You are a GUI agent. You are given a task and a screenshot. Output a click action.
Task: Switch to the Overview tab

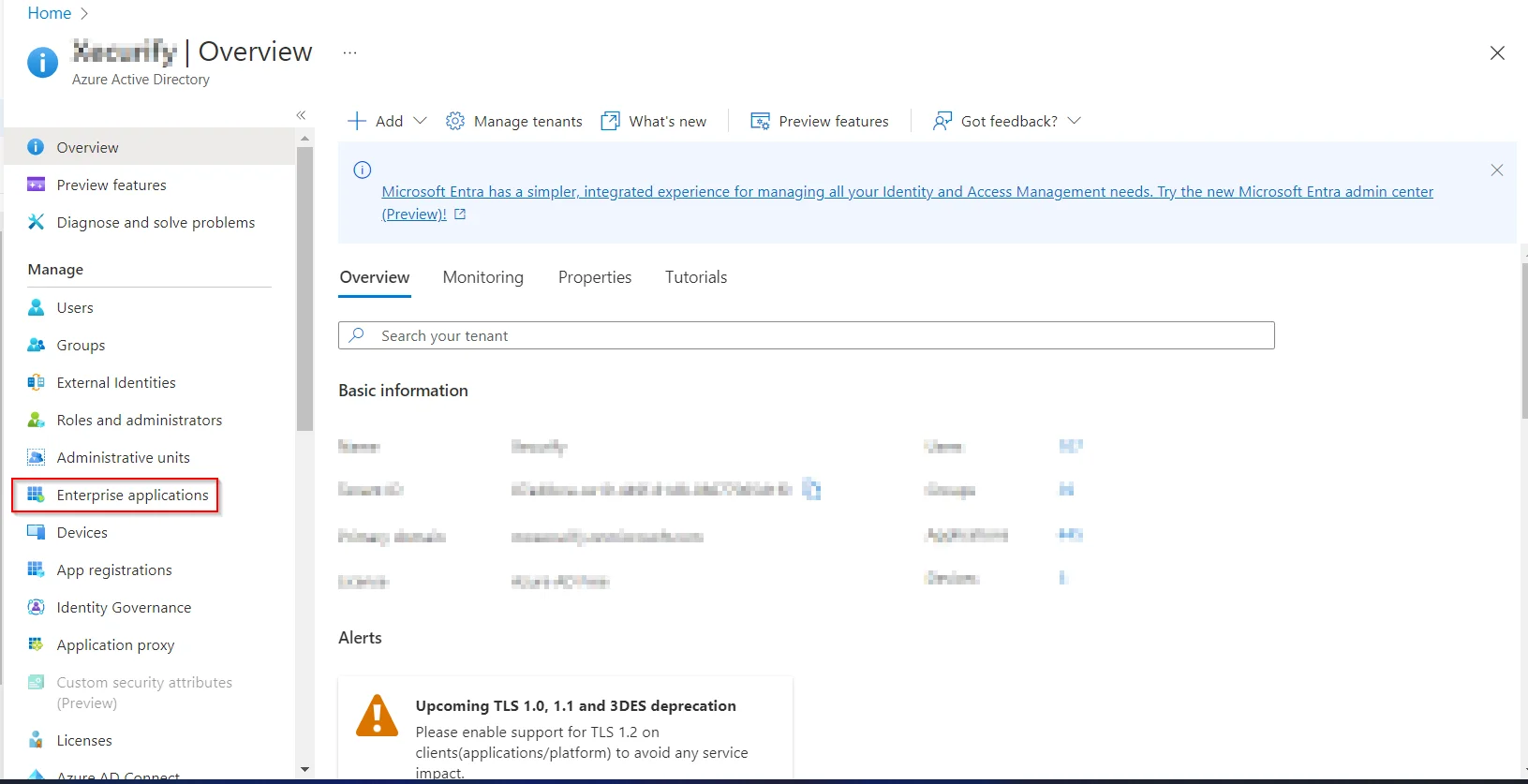375,277
